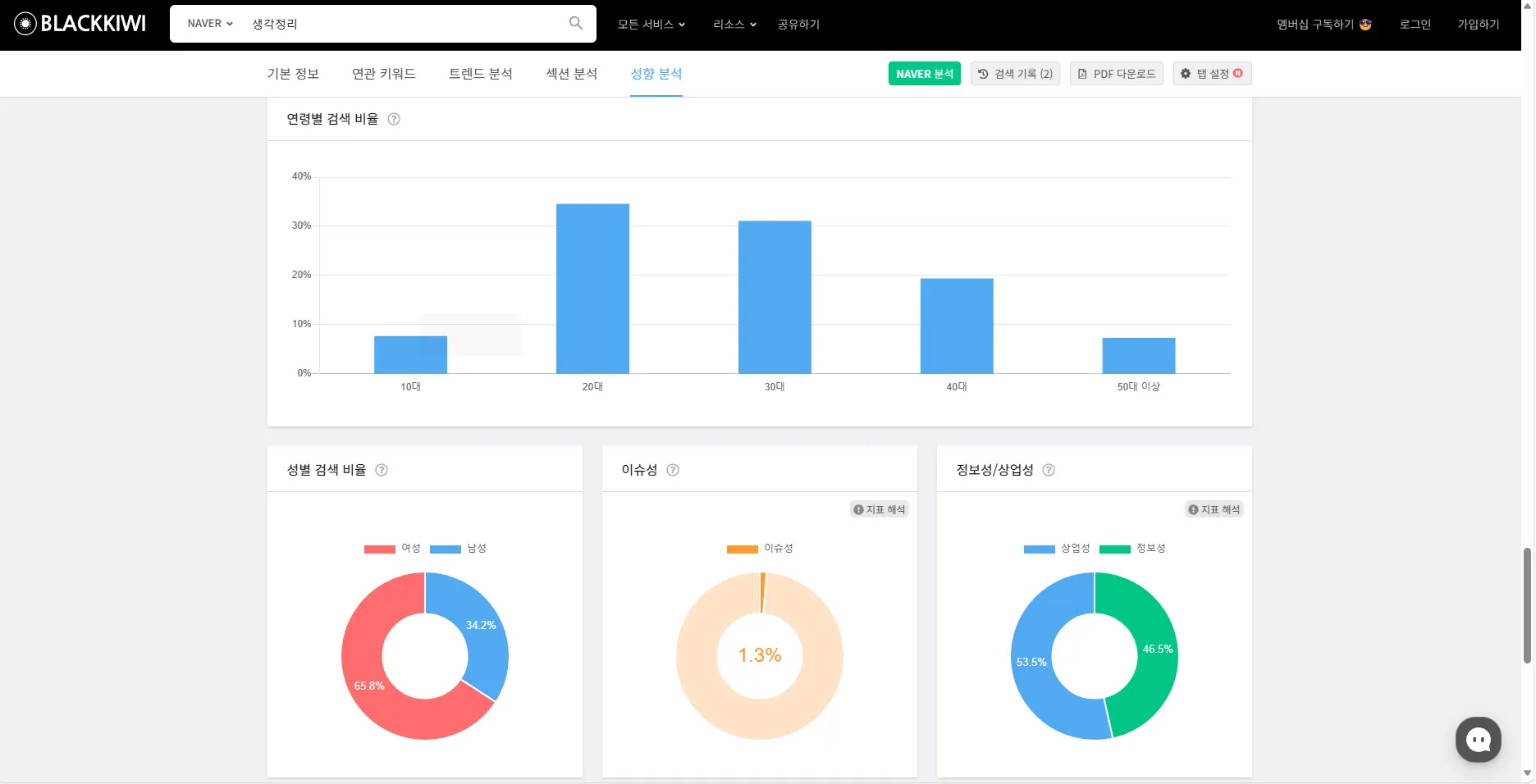
Task: Click the search magnifier icon
Action: [x=576, y=23]
